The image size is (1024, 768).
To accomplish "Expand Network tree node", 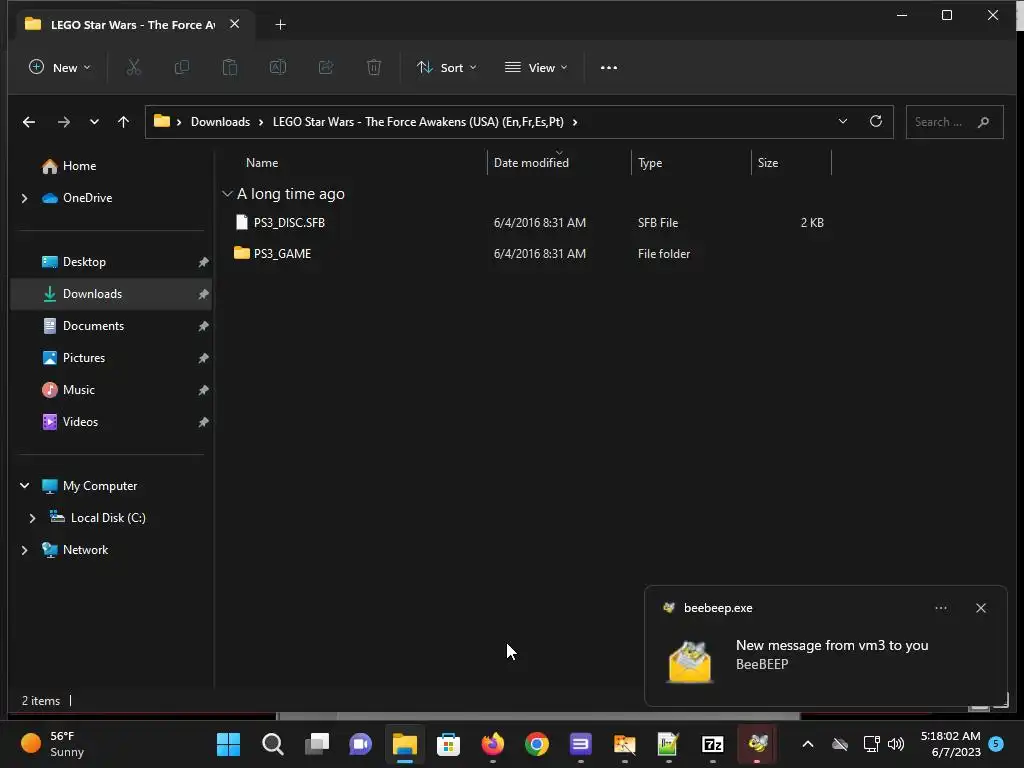I will click(25, 550).
